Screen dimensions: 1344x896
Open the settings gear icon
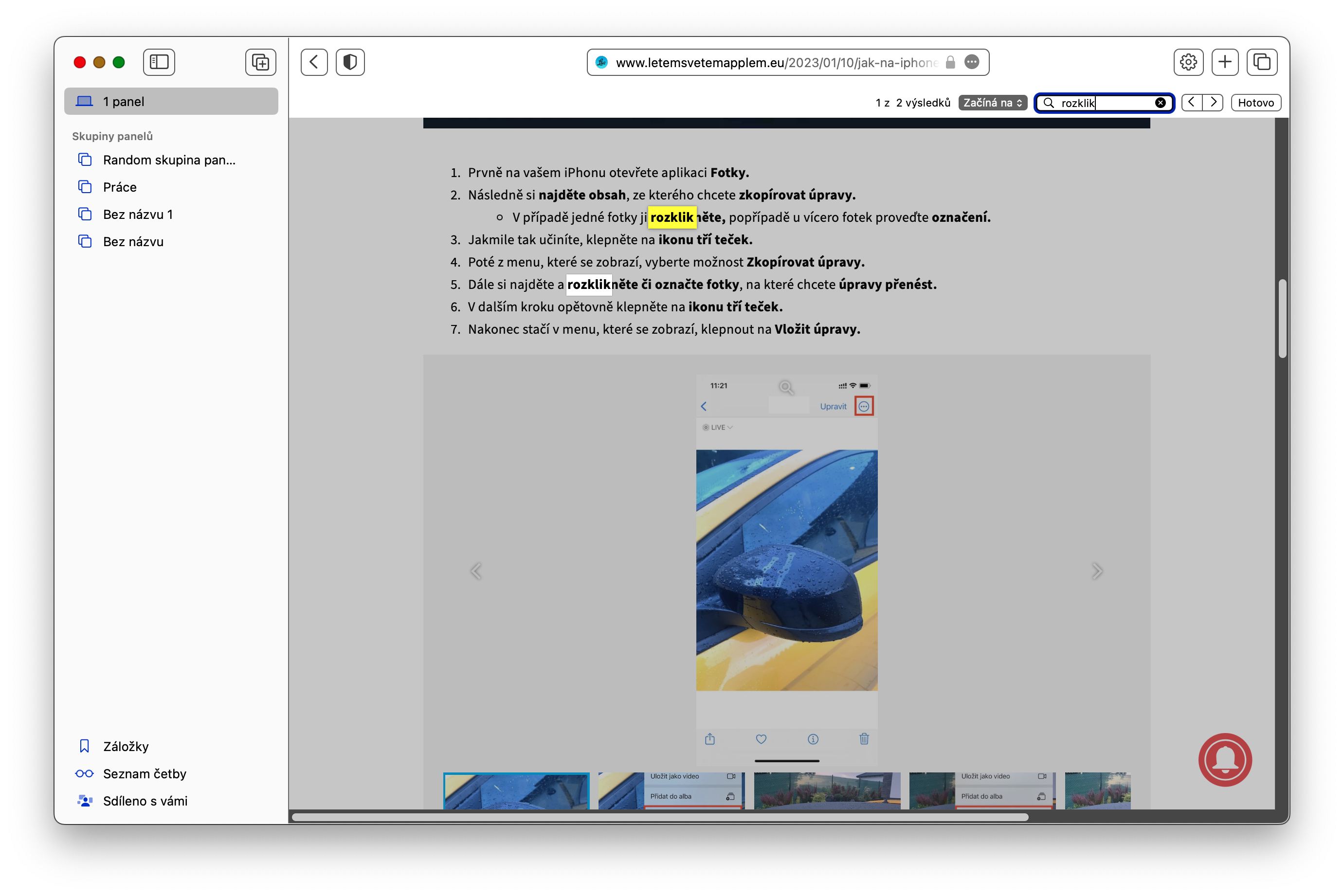(1188, 62)
